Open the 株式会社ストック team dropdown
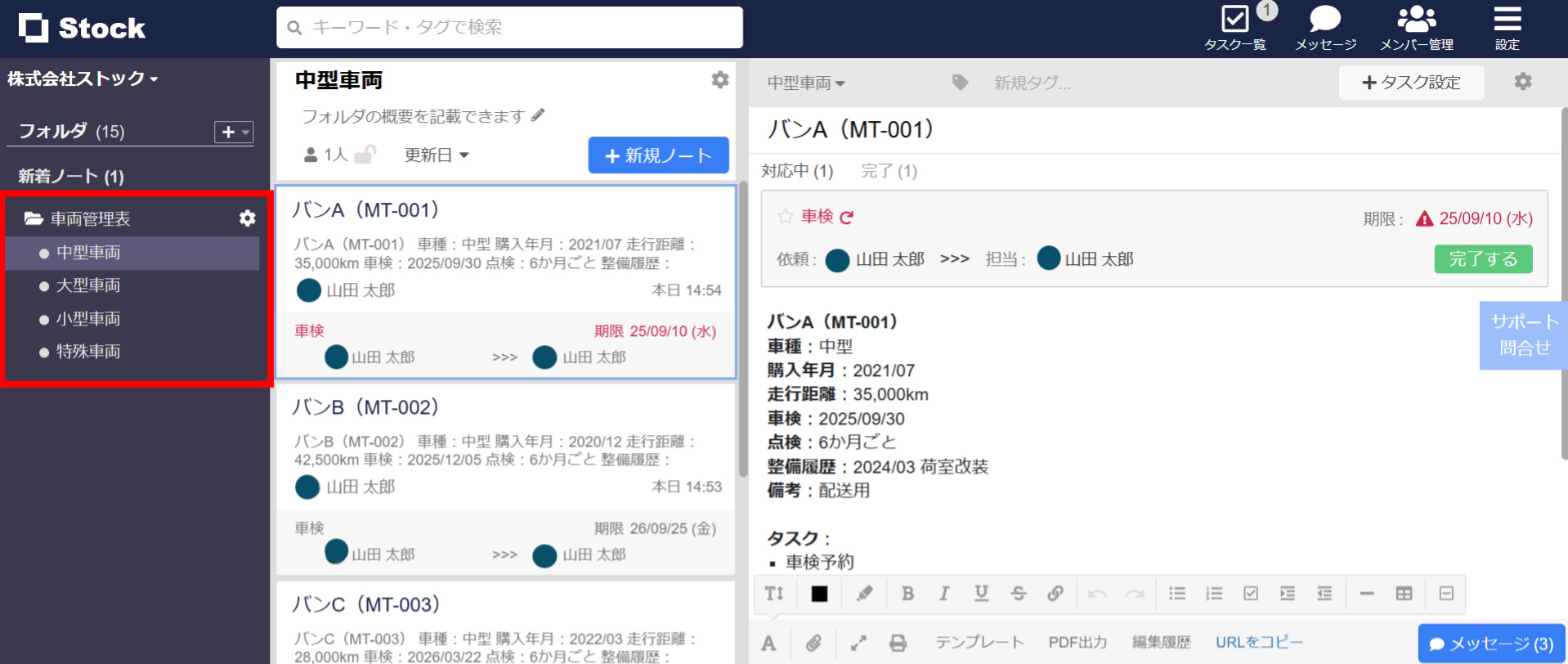The width and height of the screenshot is (1568, 664). tap(83, 79)
